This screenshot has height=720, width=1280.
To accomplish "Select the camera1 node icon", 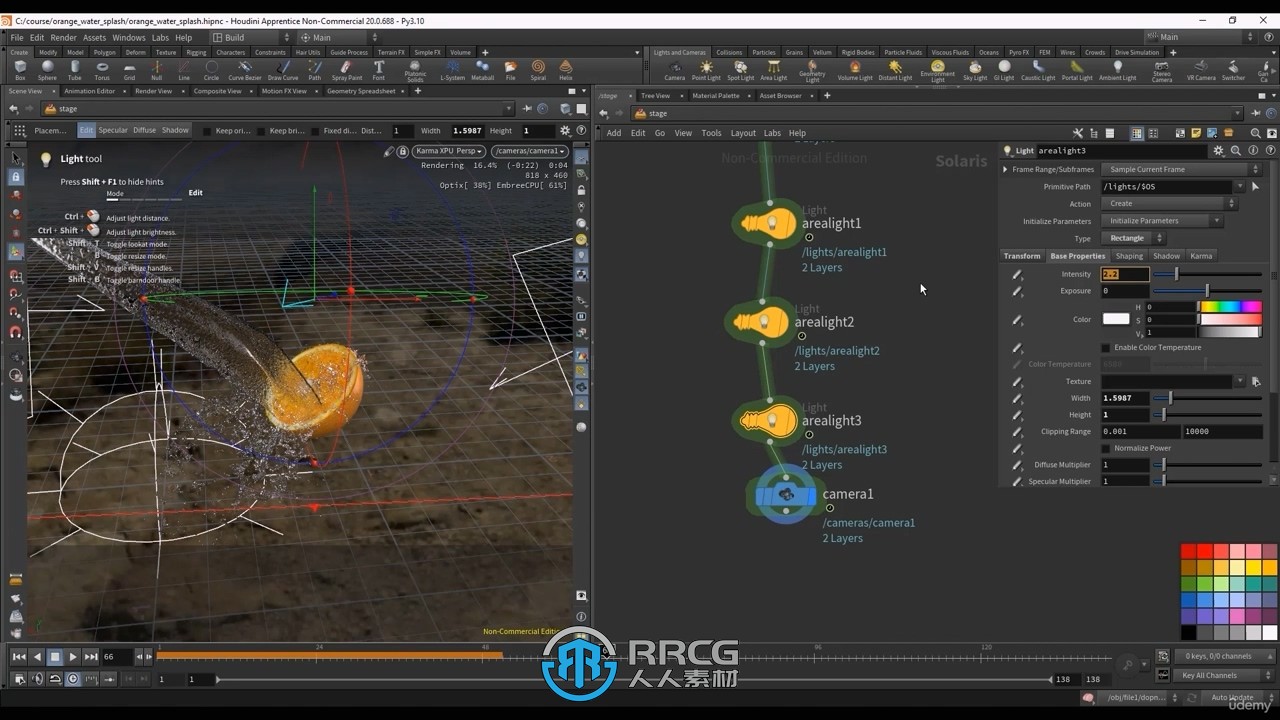I will [786, 494].
